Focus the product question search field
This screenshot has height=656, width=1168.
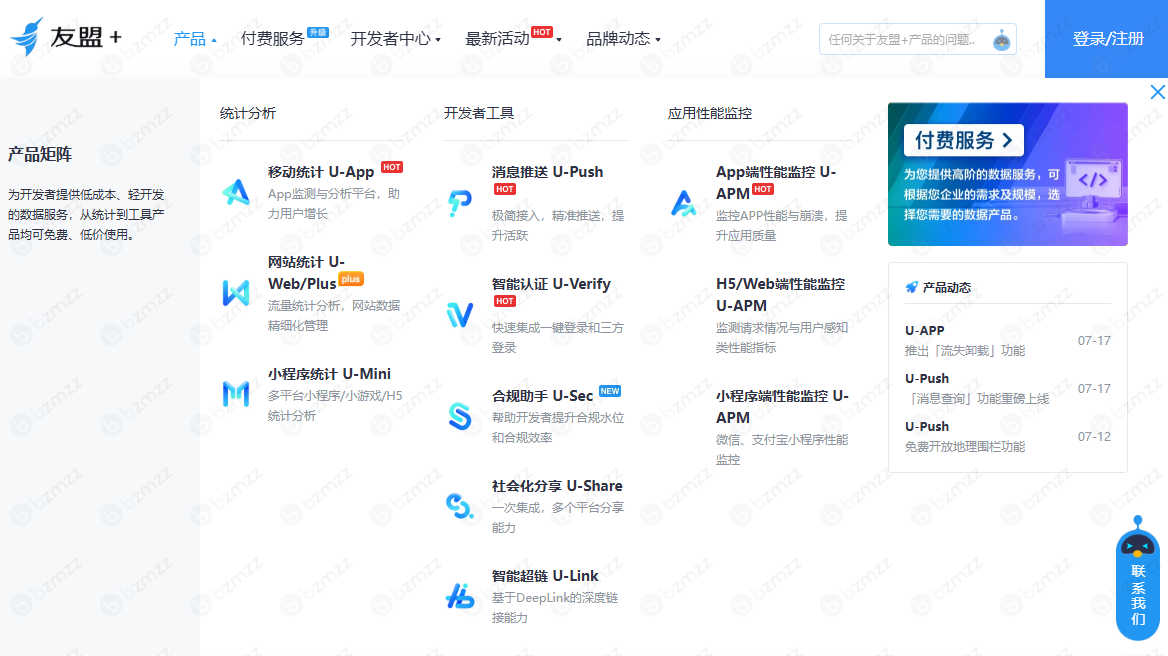point(918,39)
